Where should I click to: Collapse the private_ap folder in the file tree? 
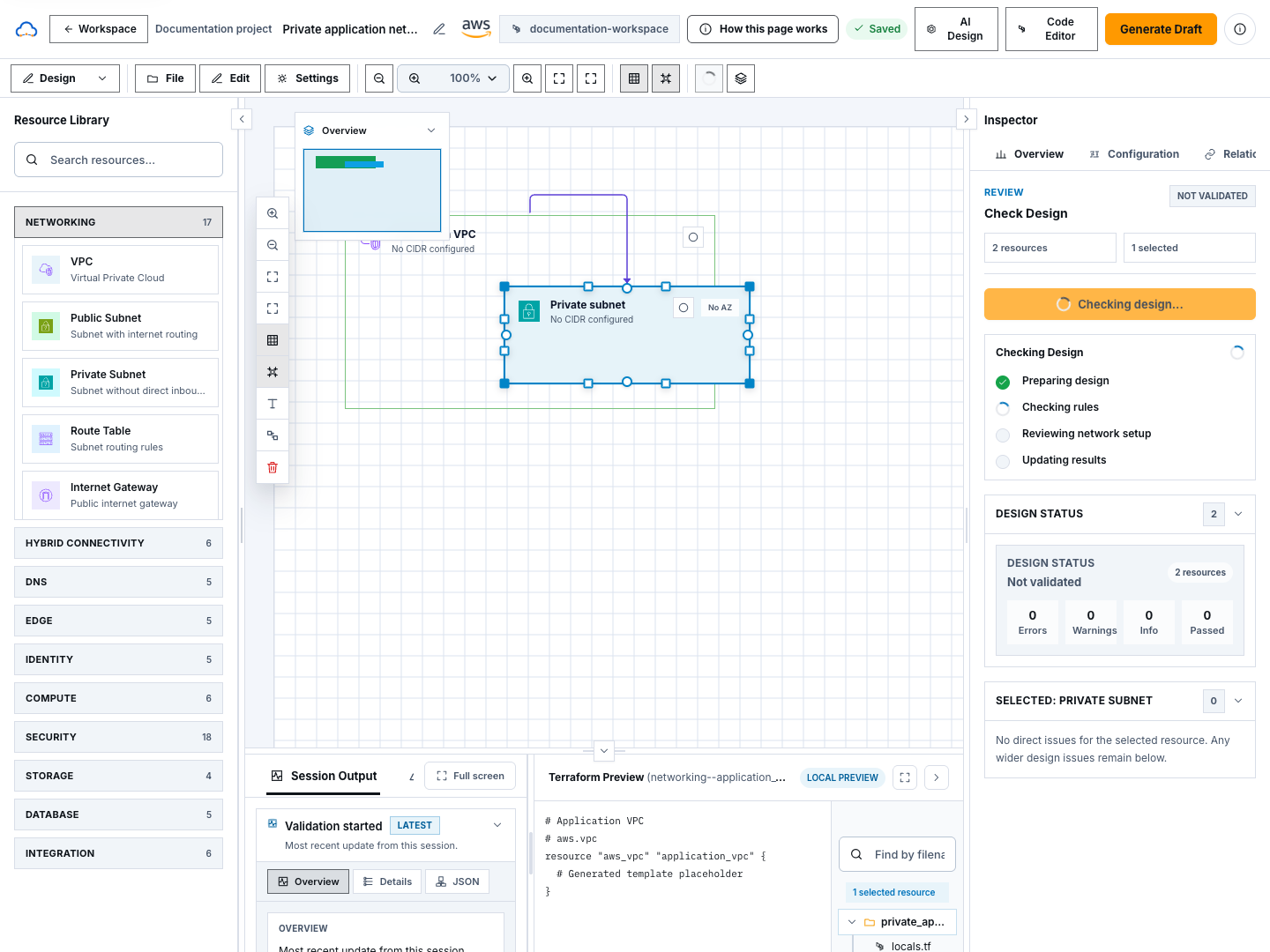[x=852, y=922]
